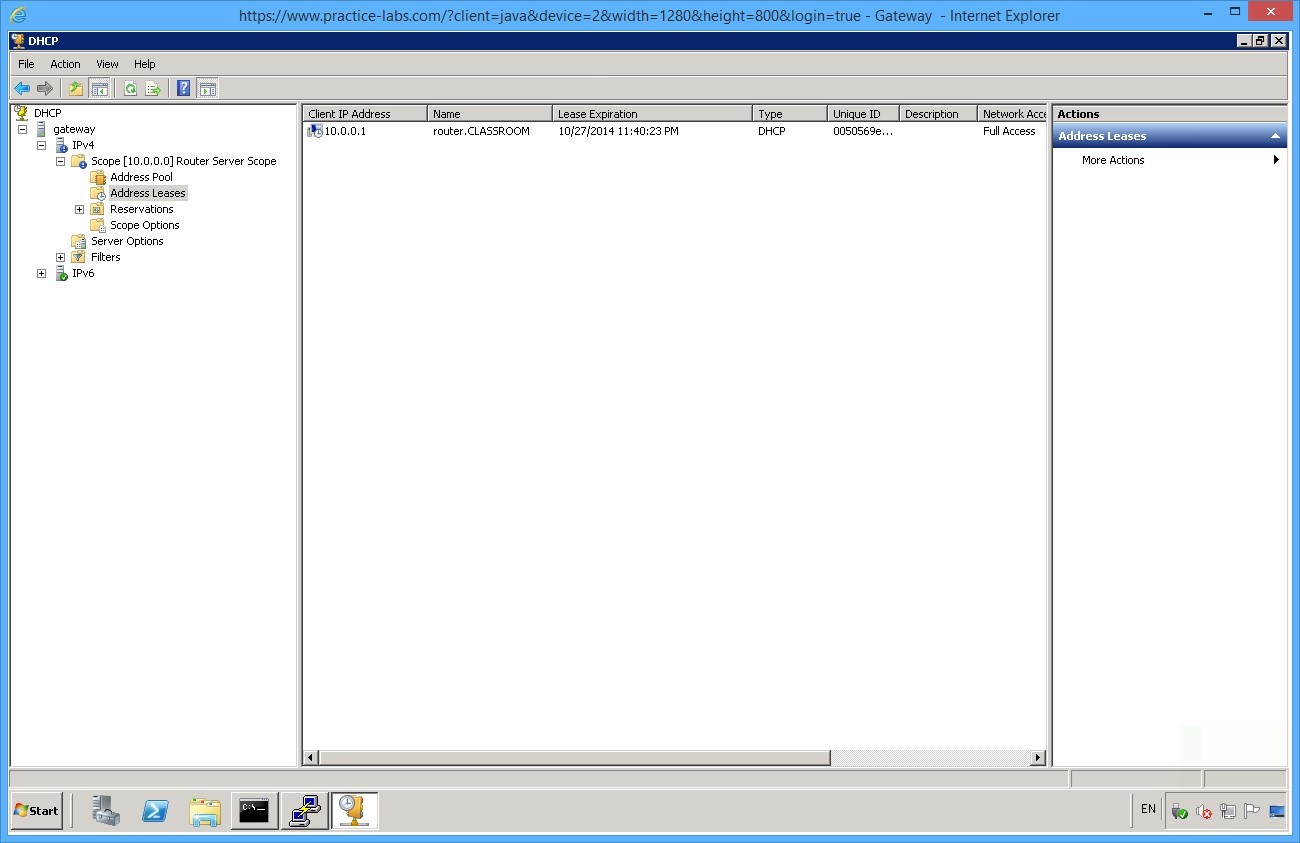Expand the IPv6 tree node

[x=41, y=273]
